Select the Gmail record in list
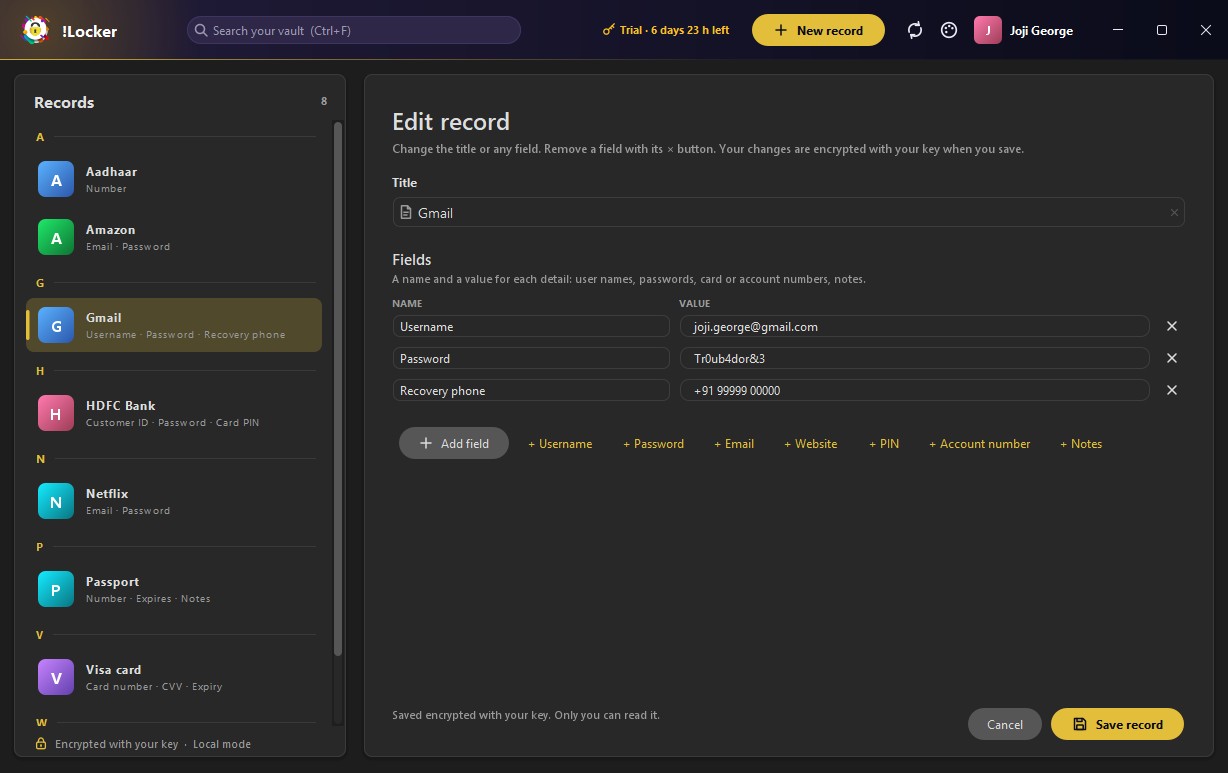 pyautogui.click(x=174, y=325)
